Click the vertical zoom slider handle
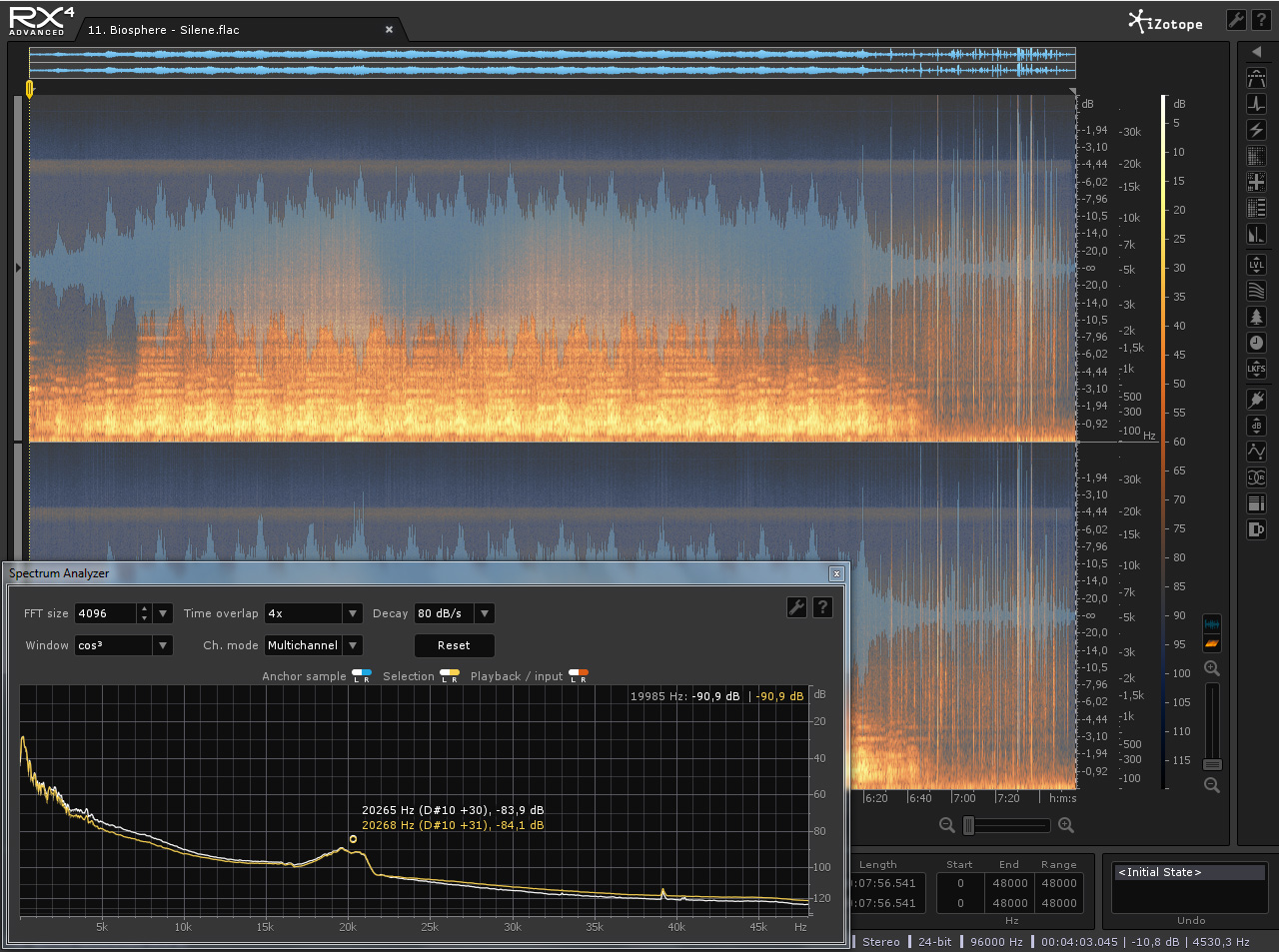The height and width of the screenshot is (952, 1279). click(x=1212, y=764)
